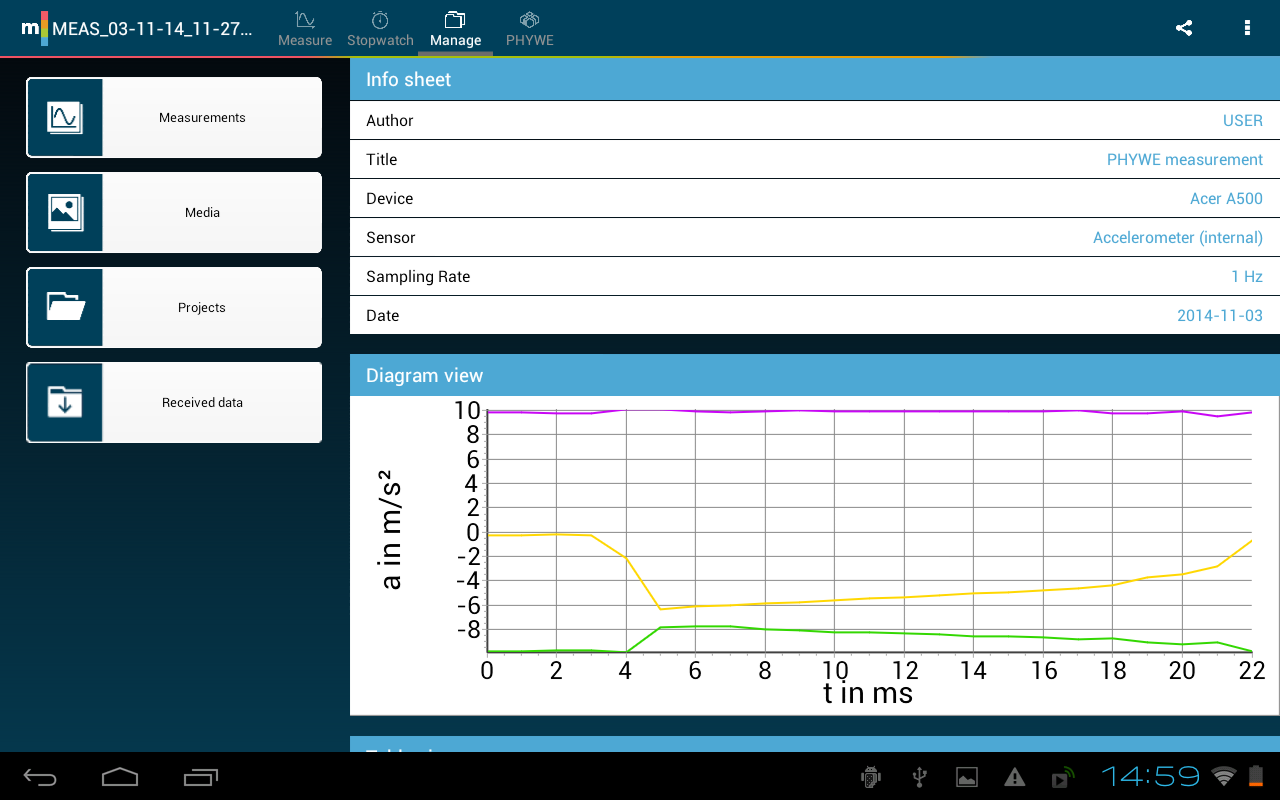Select the Date value 2014-11-03
This screenshot has width=1280, height=800.
tap(1220, 316)
